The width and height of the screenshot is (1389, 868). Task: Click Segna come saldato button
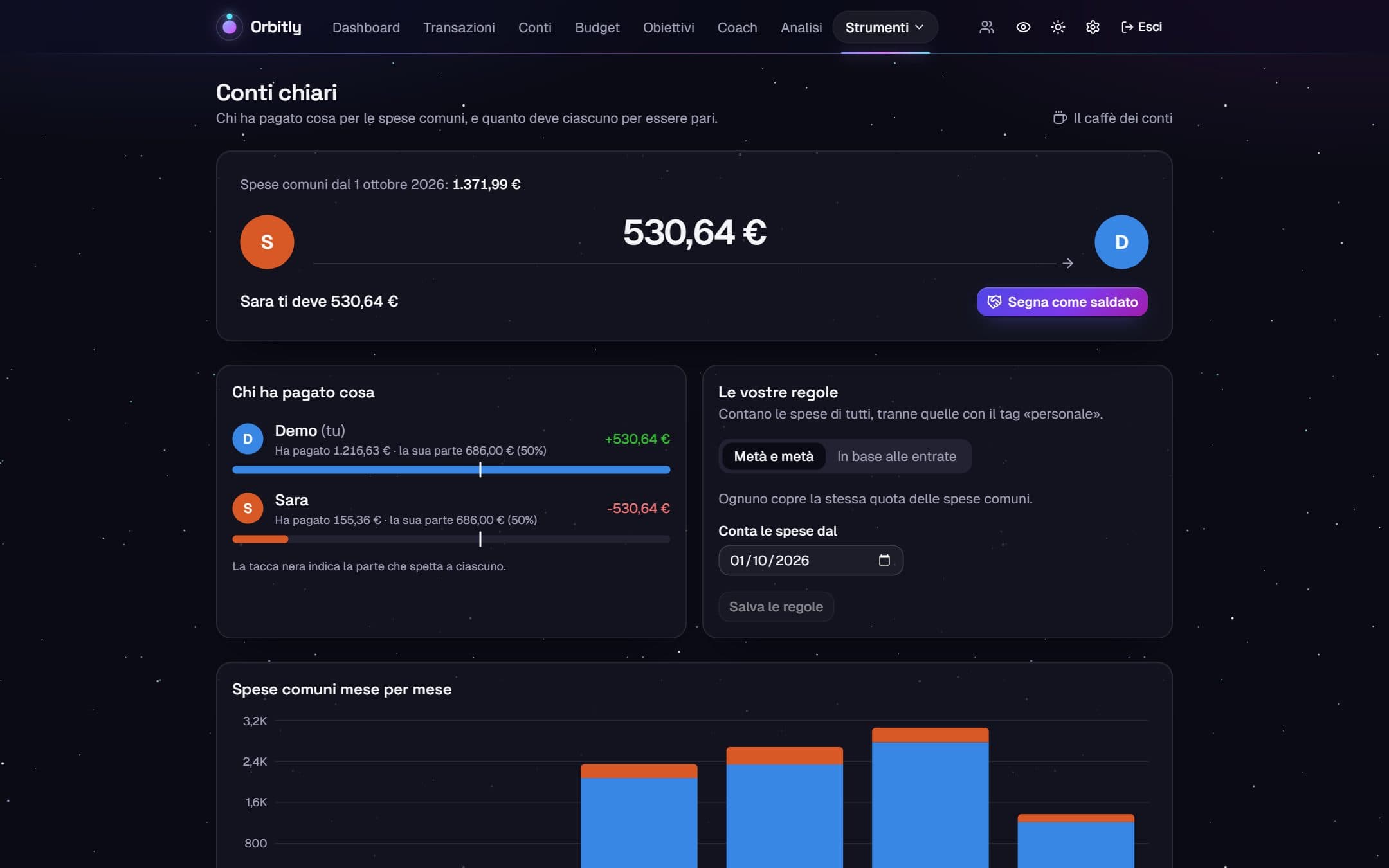(1062, 302)
